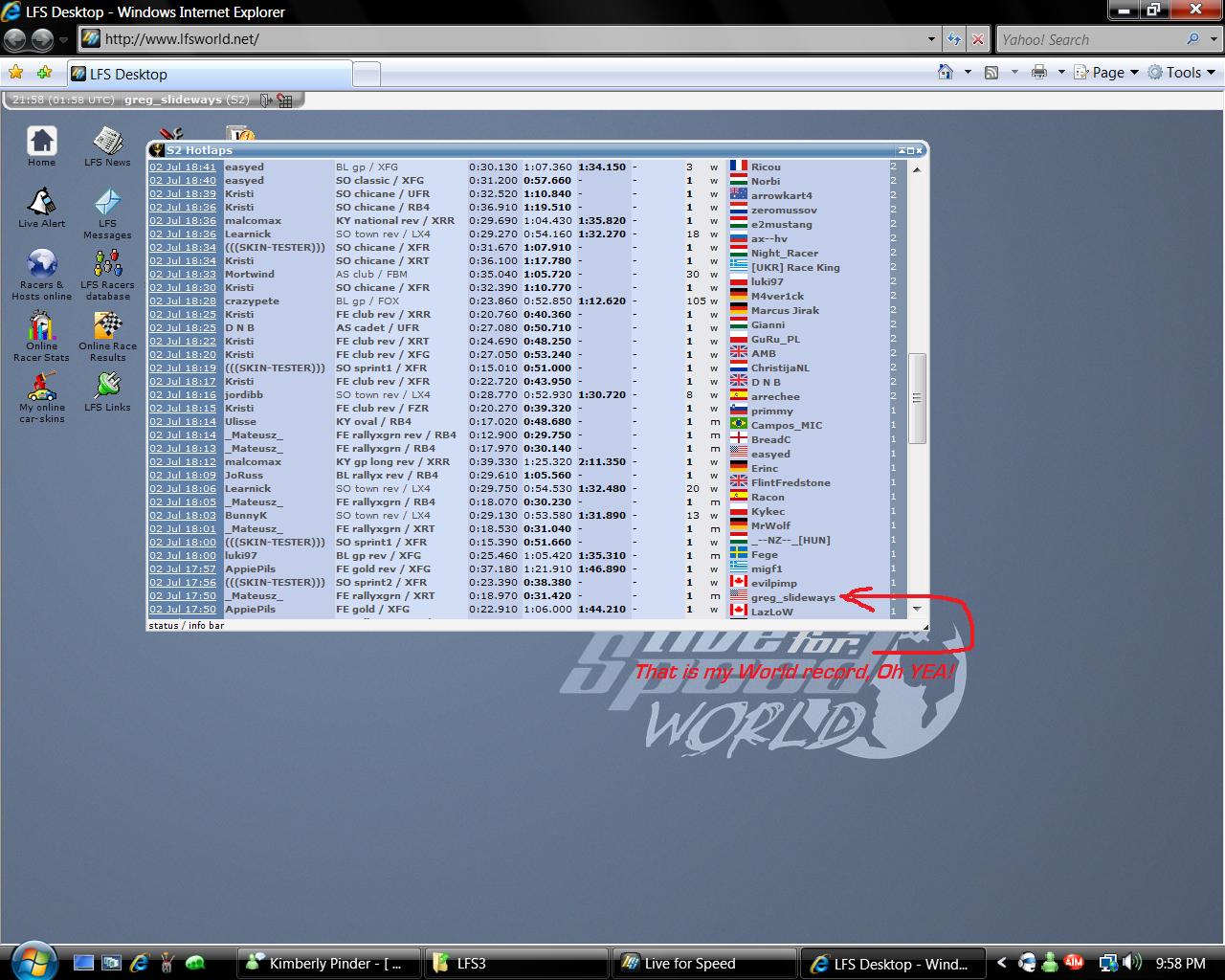Click the volume speaker tray icon
This screenshot has height=980, width=1225.
click(1133, 963)
